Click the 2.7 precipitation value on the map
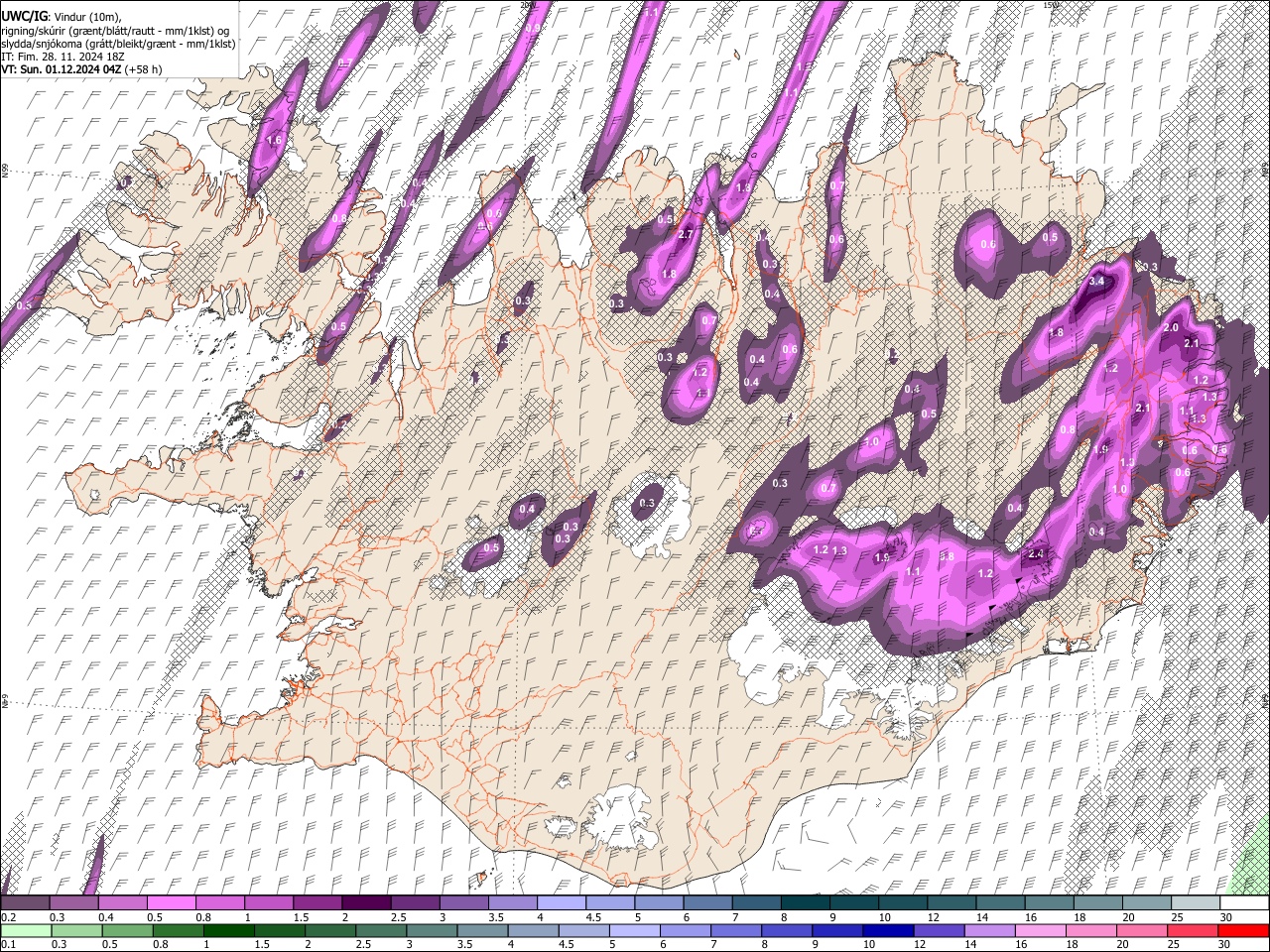 coord(685,235)
